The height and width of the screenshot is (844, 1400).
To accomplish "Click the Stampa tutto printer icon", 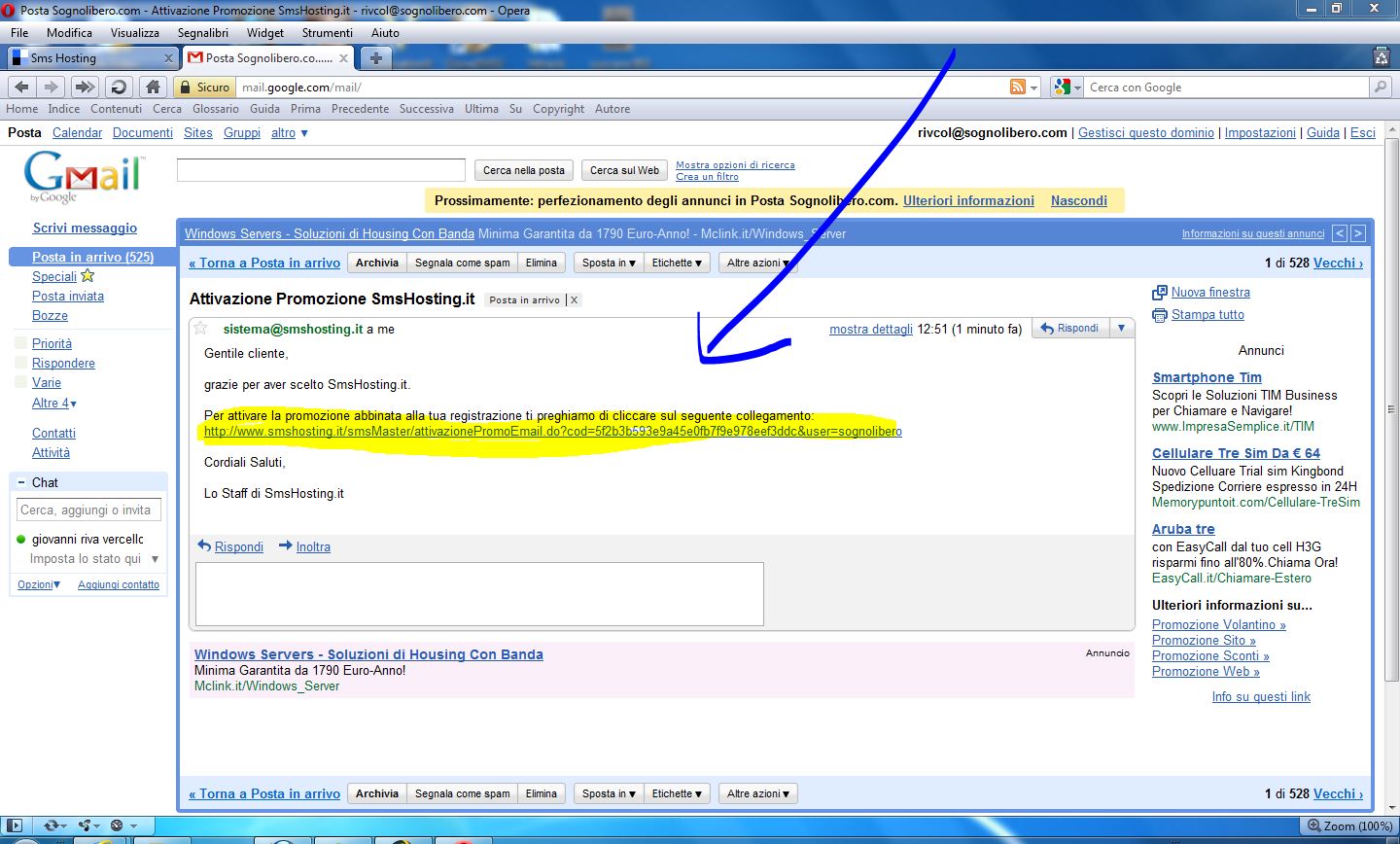I will (x=1159, y=315).
